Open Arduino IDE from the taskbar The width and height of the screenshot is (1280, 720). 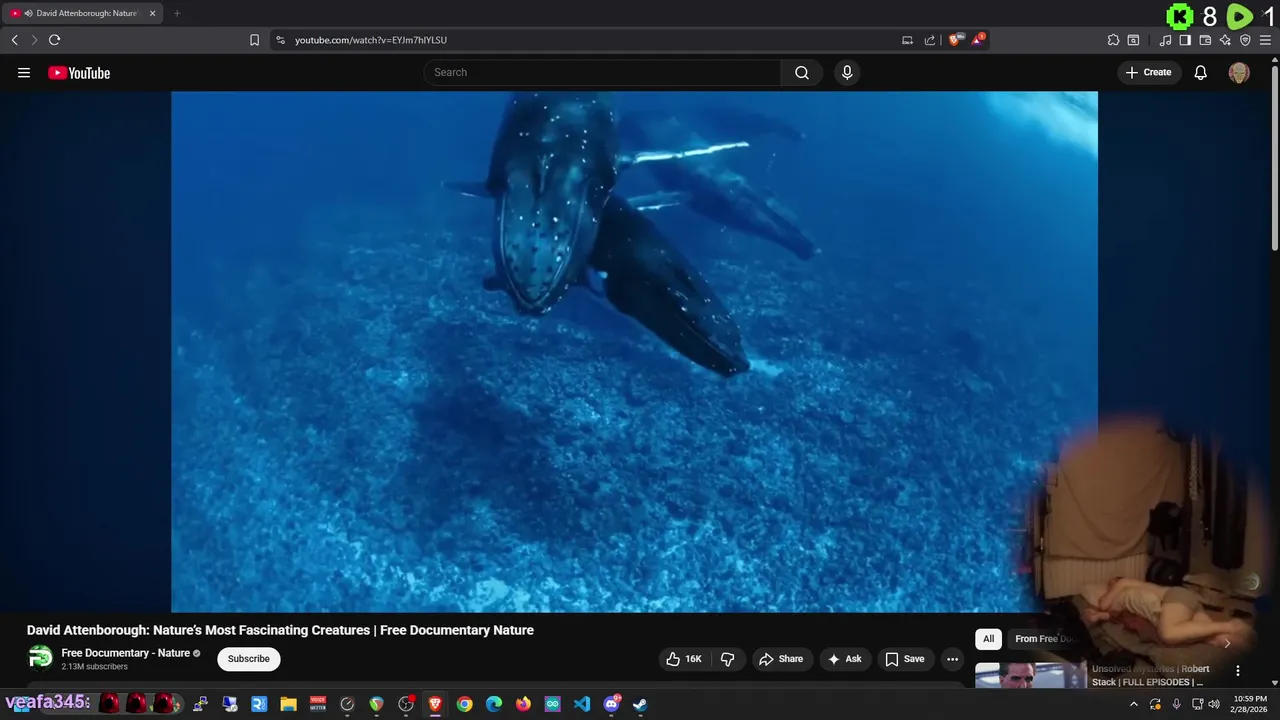552,704
